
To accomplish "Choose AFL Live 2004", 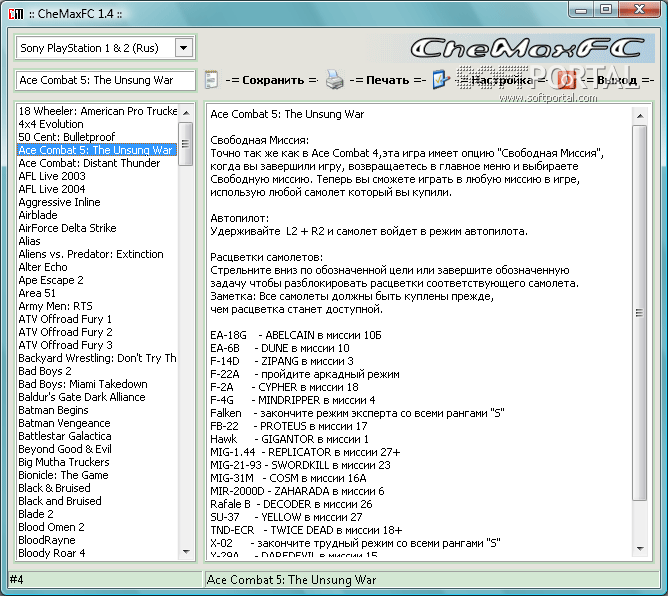I will coord(97,189).
